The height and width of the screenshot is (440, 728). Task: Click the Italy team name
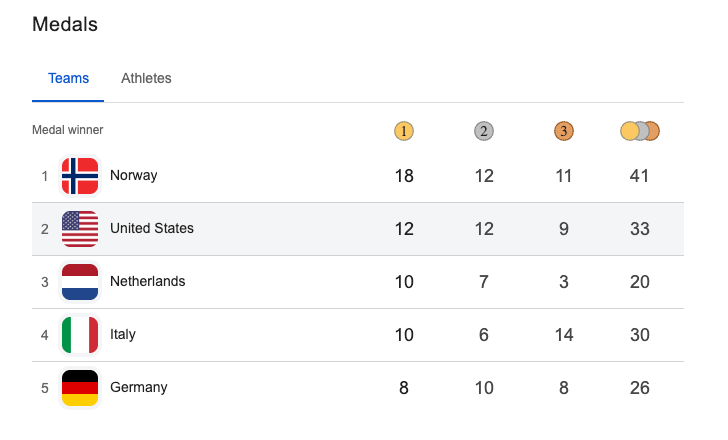pos(122,335)
